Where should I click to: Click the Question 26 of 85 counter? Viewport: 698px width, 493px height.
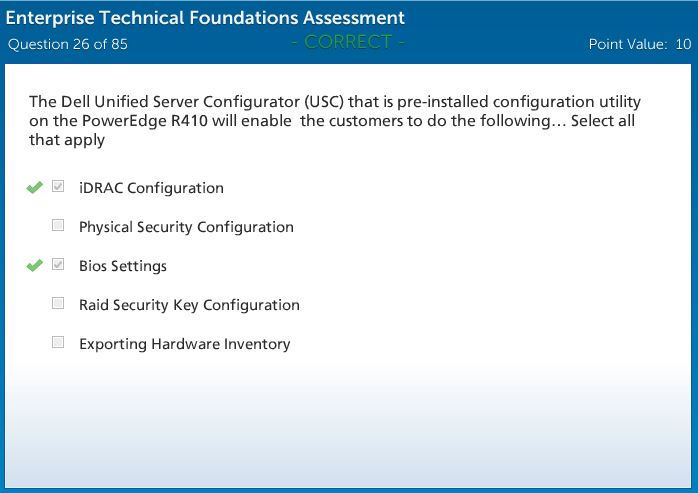[68, 44]
